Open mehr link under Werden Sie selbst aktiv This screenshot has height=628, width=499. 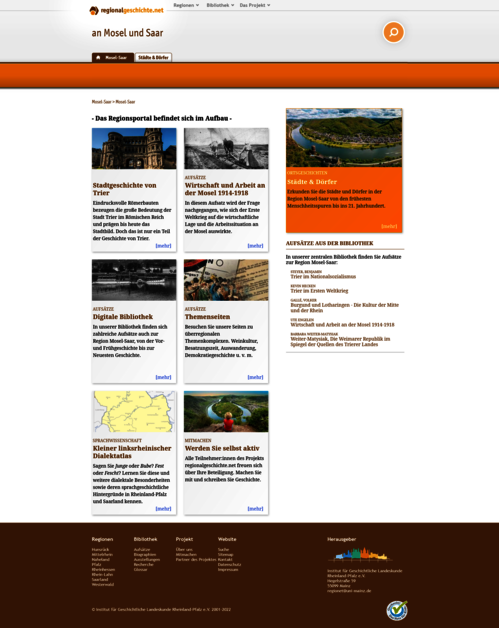[x=256, y=508]
